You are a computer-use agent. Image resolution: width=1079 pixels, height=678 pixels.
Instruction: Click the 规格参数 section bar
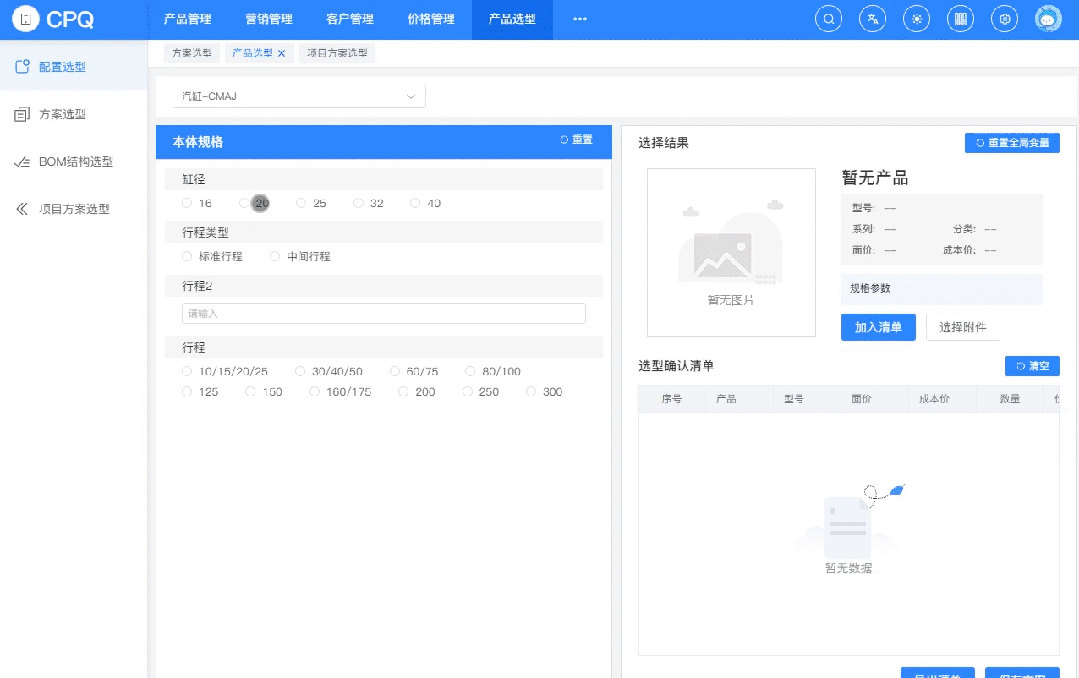941,289
